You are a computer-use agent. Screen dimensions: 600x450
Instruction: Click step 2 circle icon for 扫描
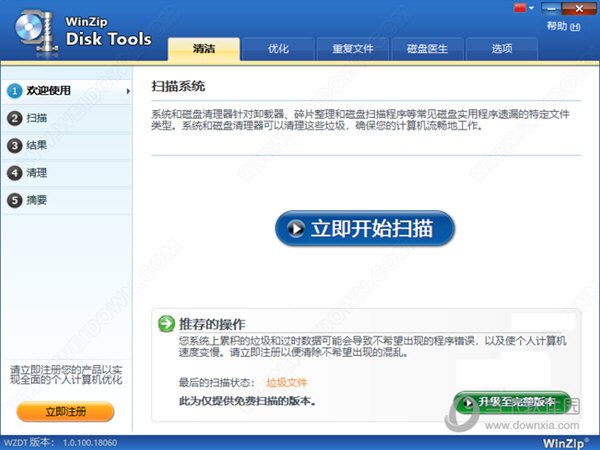pos(15,118)
